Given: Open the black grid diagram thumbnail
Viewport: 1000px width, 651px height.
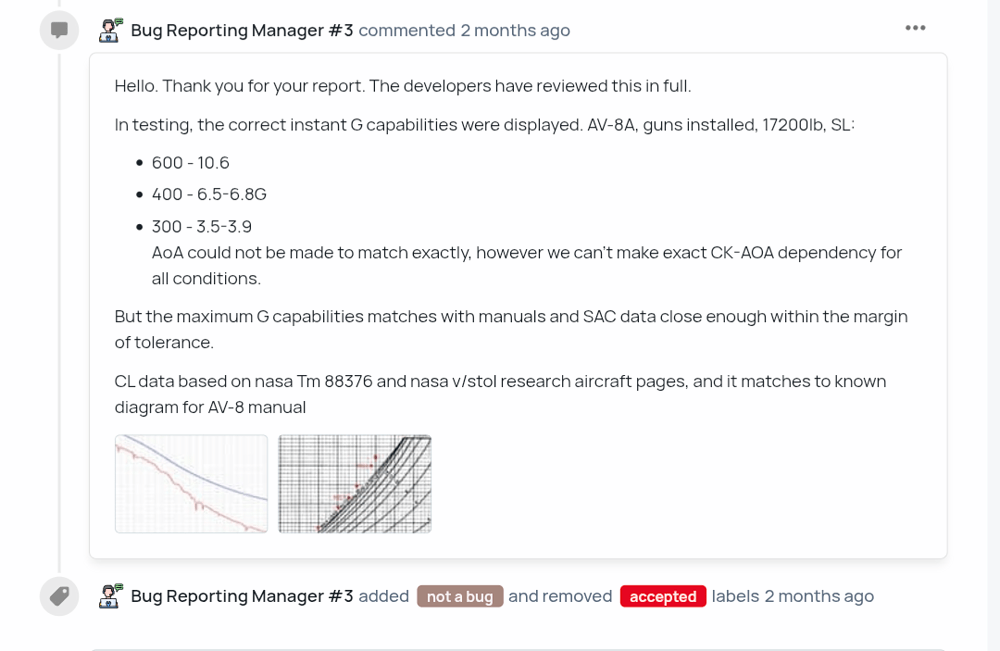Looking at the screenshot, I should tap(355, 484).
